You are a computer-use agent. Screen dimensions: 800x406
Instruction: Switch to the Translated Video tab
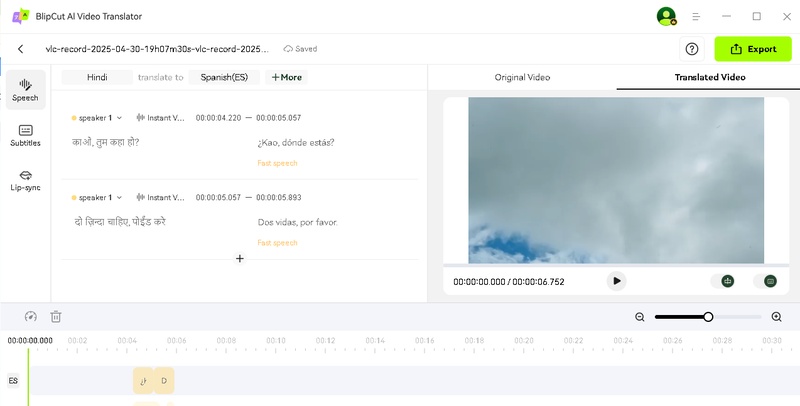tap(709, 77)
